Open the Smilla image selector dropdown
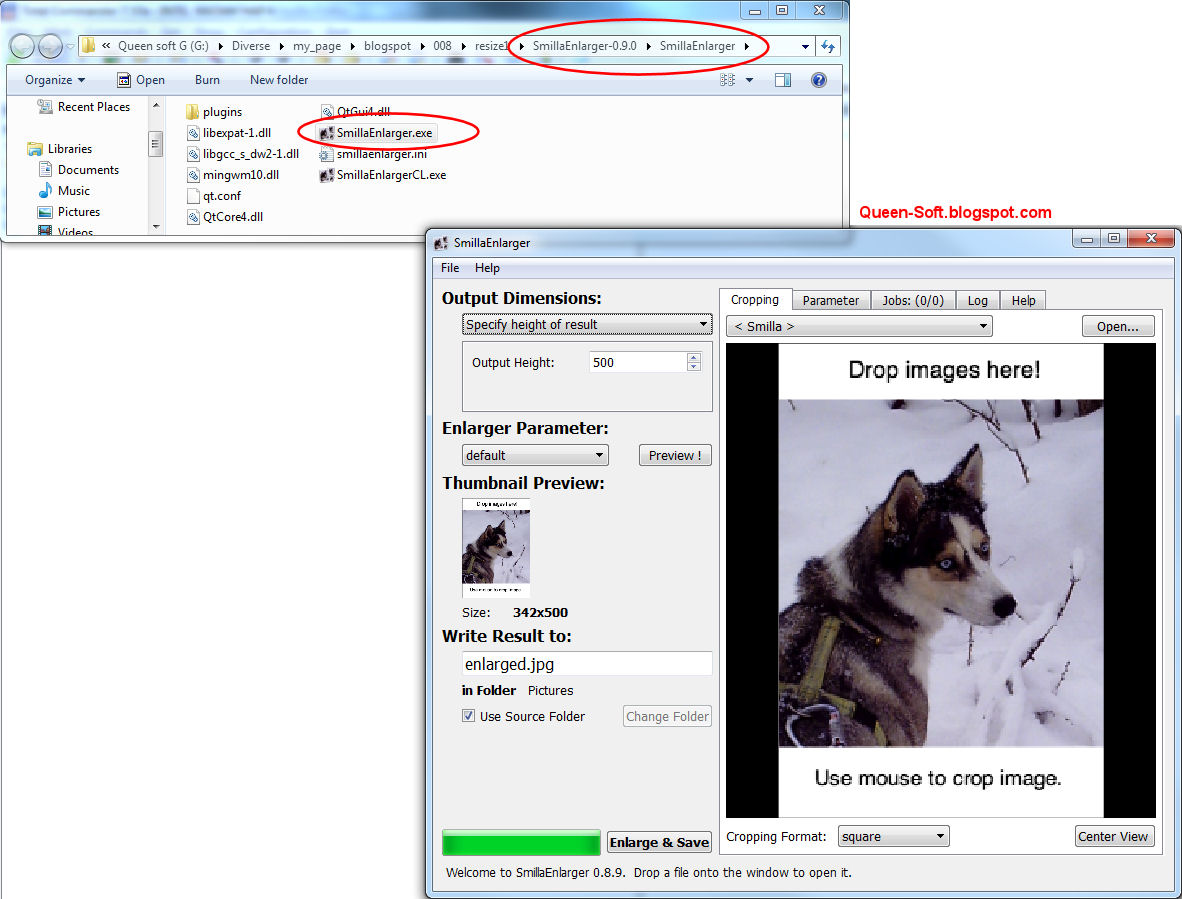Screen dimensions: 1182x899 click(x=859, y=326)
